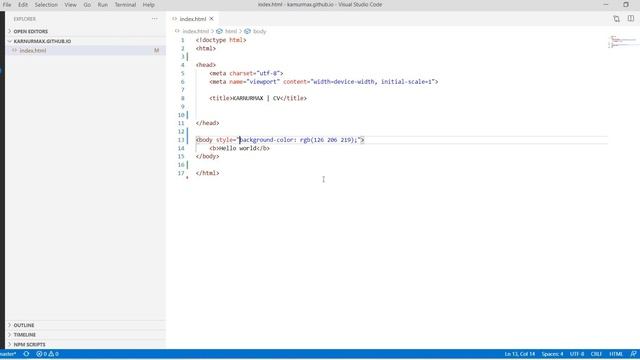Image resolution: width=640 pixels, height=360 pixels.
Task: Open the File menu
Action: pos(7,5)
